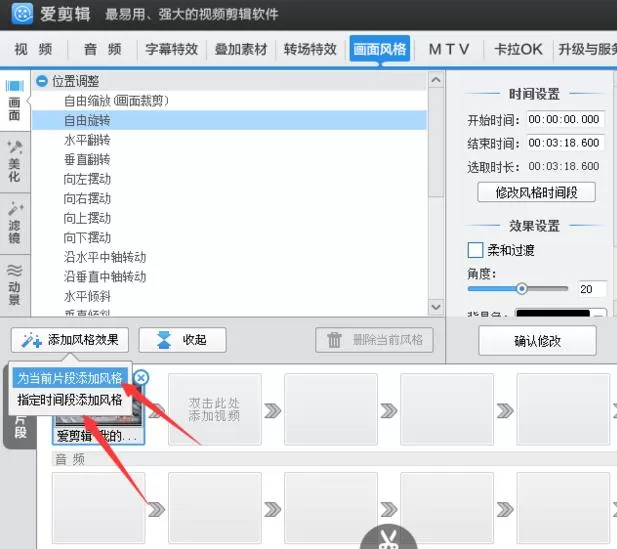Switch to 叠加素材 tab
The image size is (617, 549).
(241, 50)
